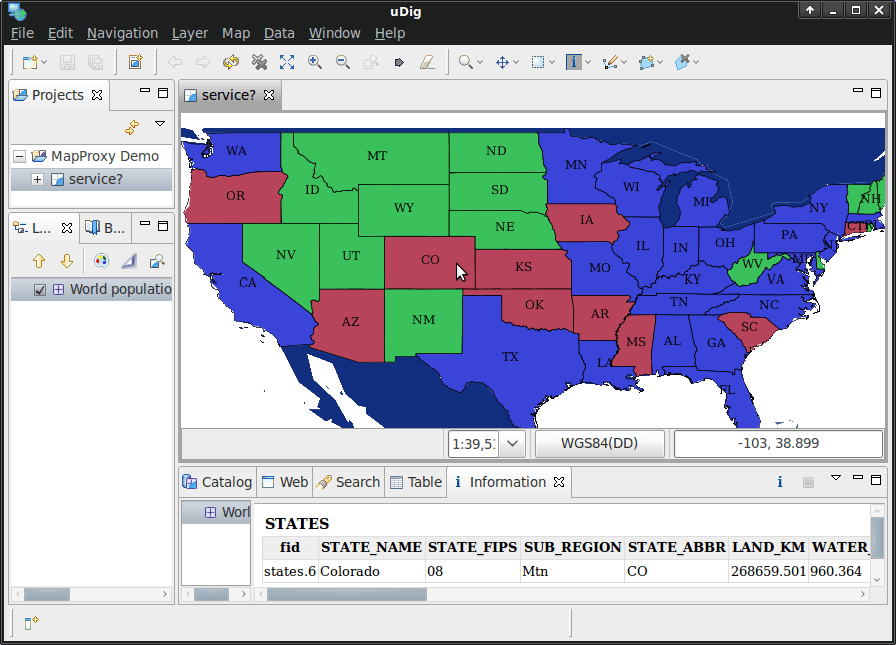Click the Save All toolbar icon
Screen dimensions: 896x645
[x=95, y=62]
